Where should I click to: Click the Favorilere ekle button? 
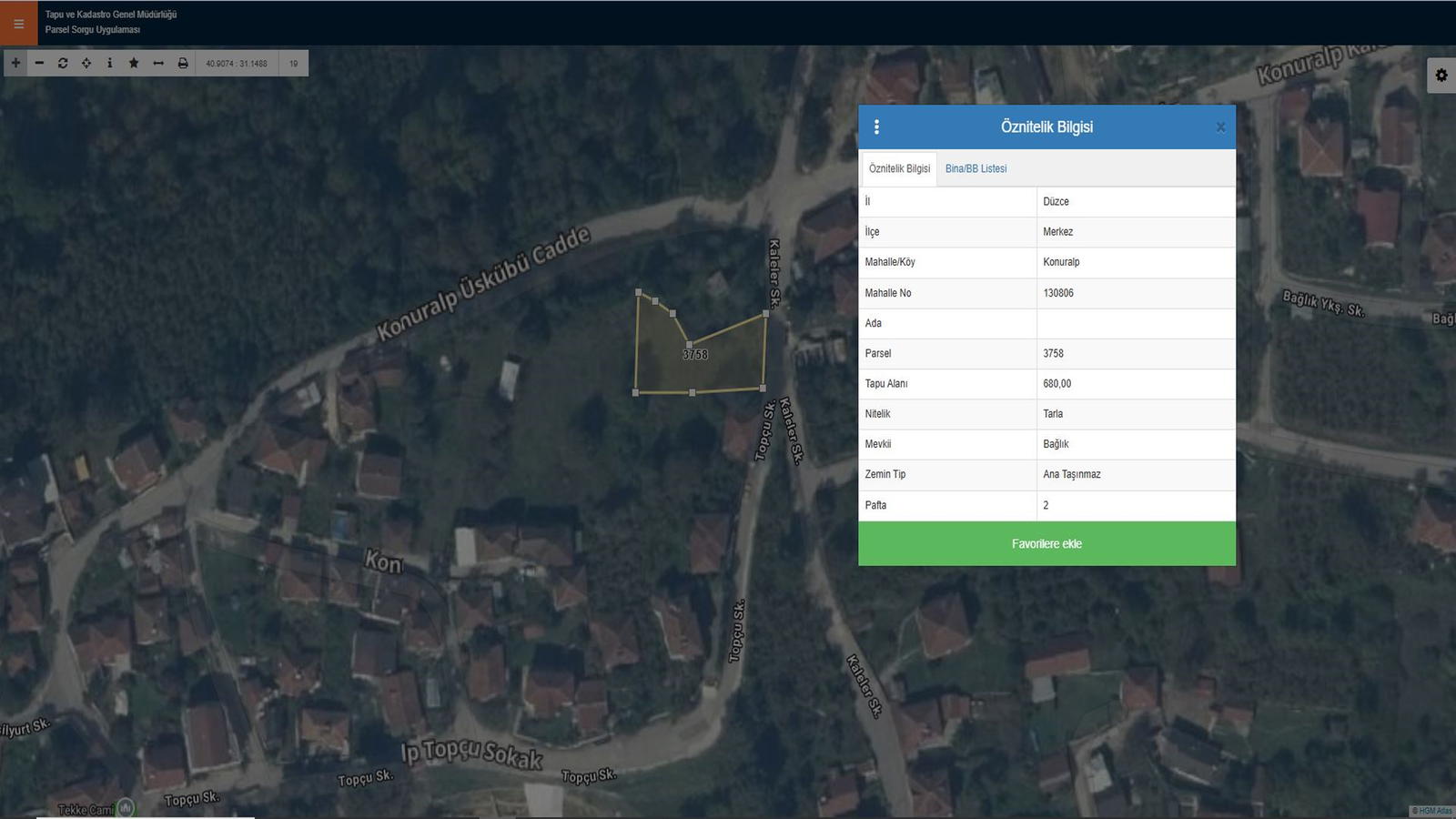pos(1046,543)
